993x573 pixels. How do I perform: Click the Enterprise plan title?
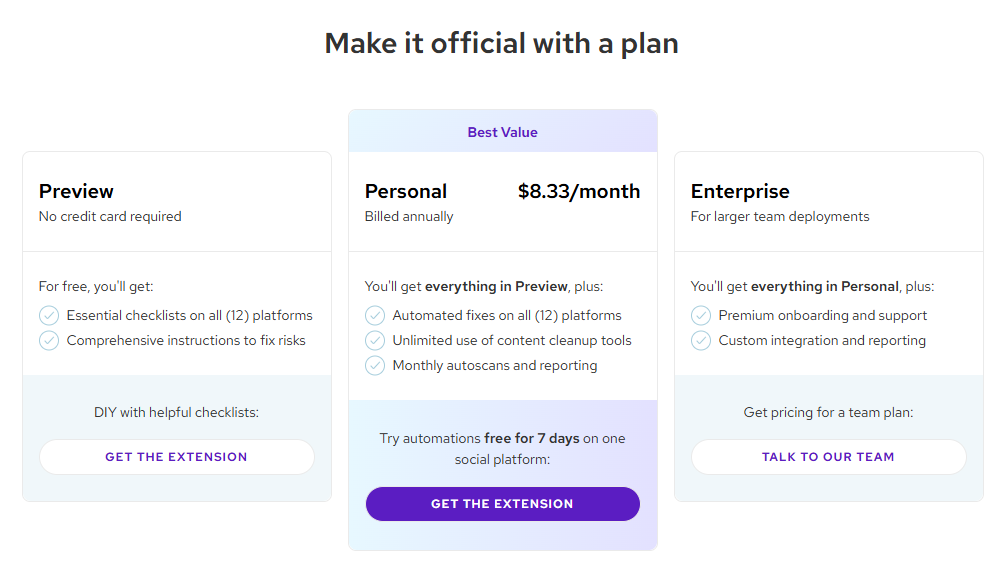click(x=740, y=191)
